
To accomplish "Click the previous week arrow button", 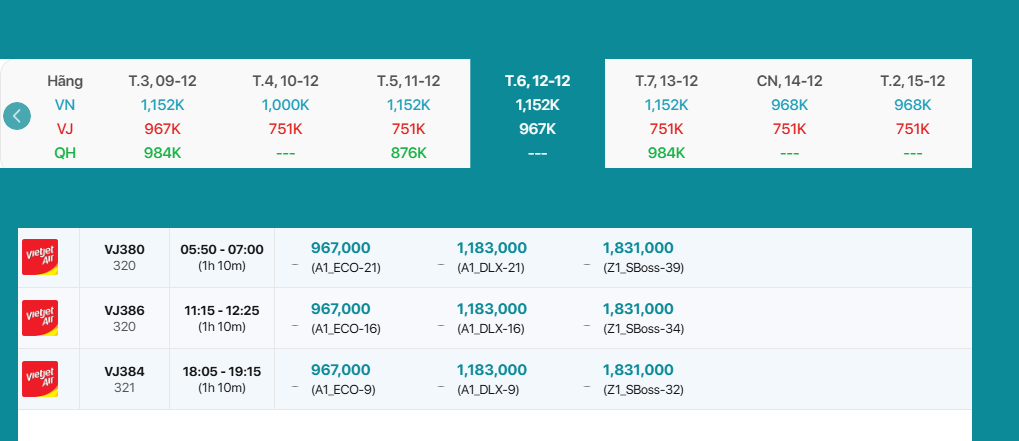I will (17, 116).
